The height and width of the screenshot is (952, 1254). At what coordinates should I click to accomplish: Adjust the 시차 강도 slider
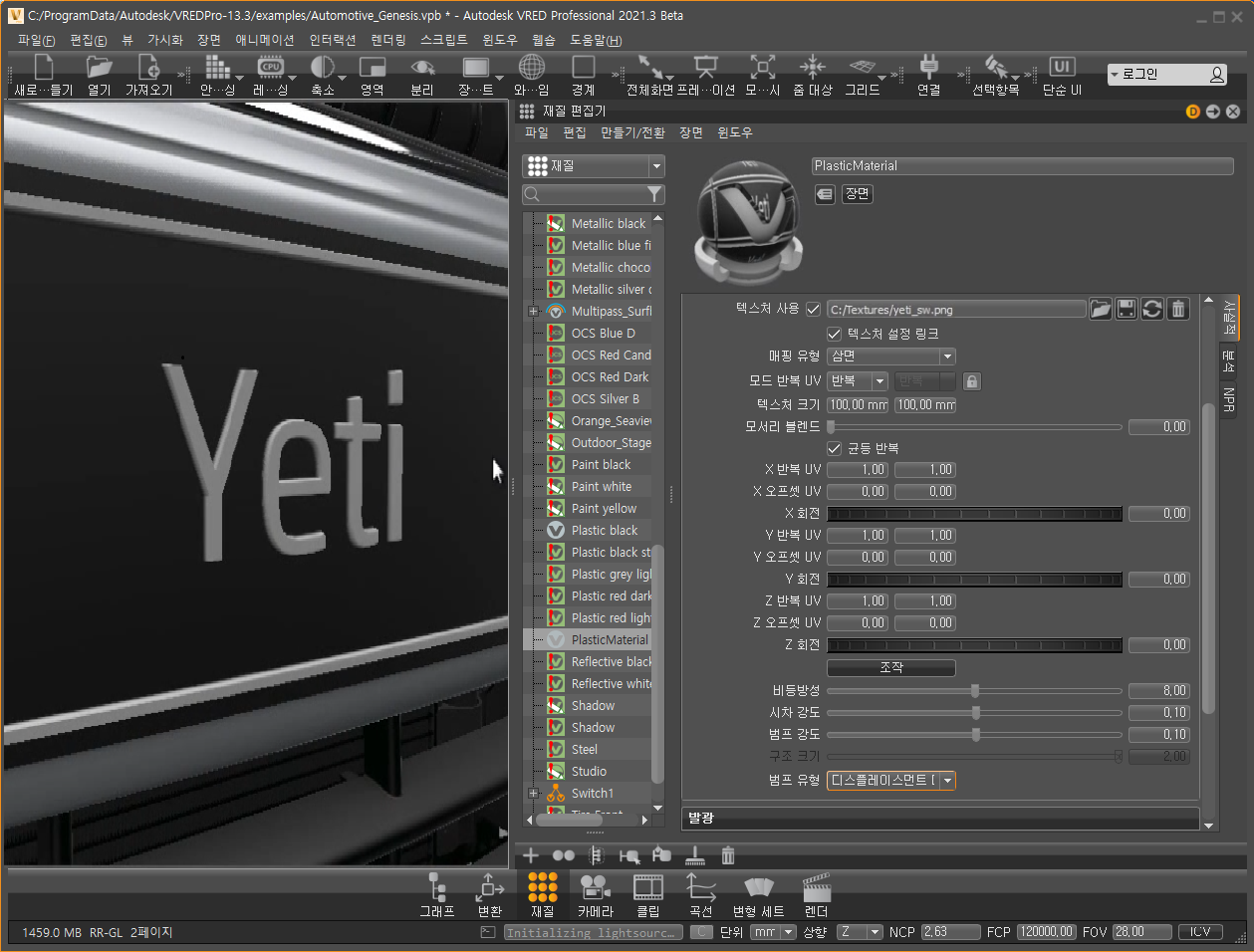[x=975, y=712]
